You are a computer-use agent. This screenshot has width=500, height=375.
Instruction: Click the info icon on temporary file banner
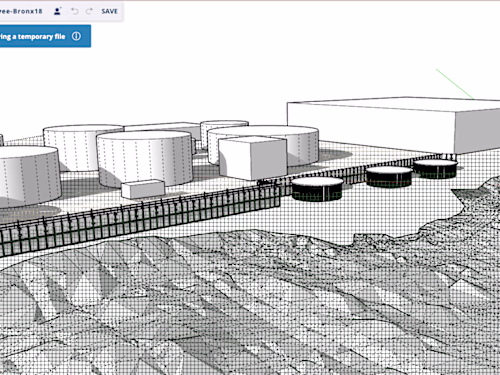(x=76, y=36)
